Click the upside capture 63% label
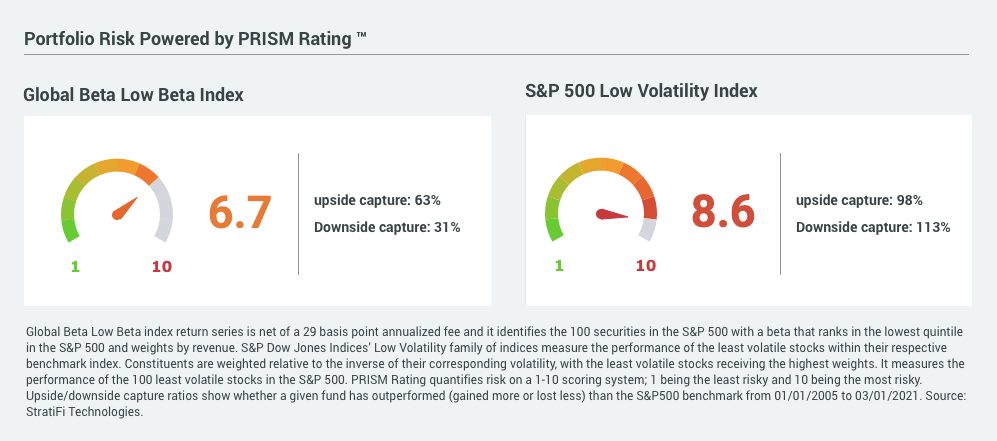Screen dimensions: 997x441 pyautogui.click(x=377, y=199)
